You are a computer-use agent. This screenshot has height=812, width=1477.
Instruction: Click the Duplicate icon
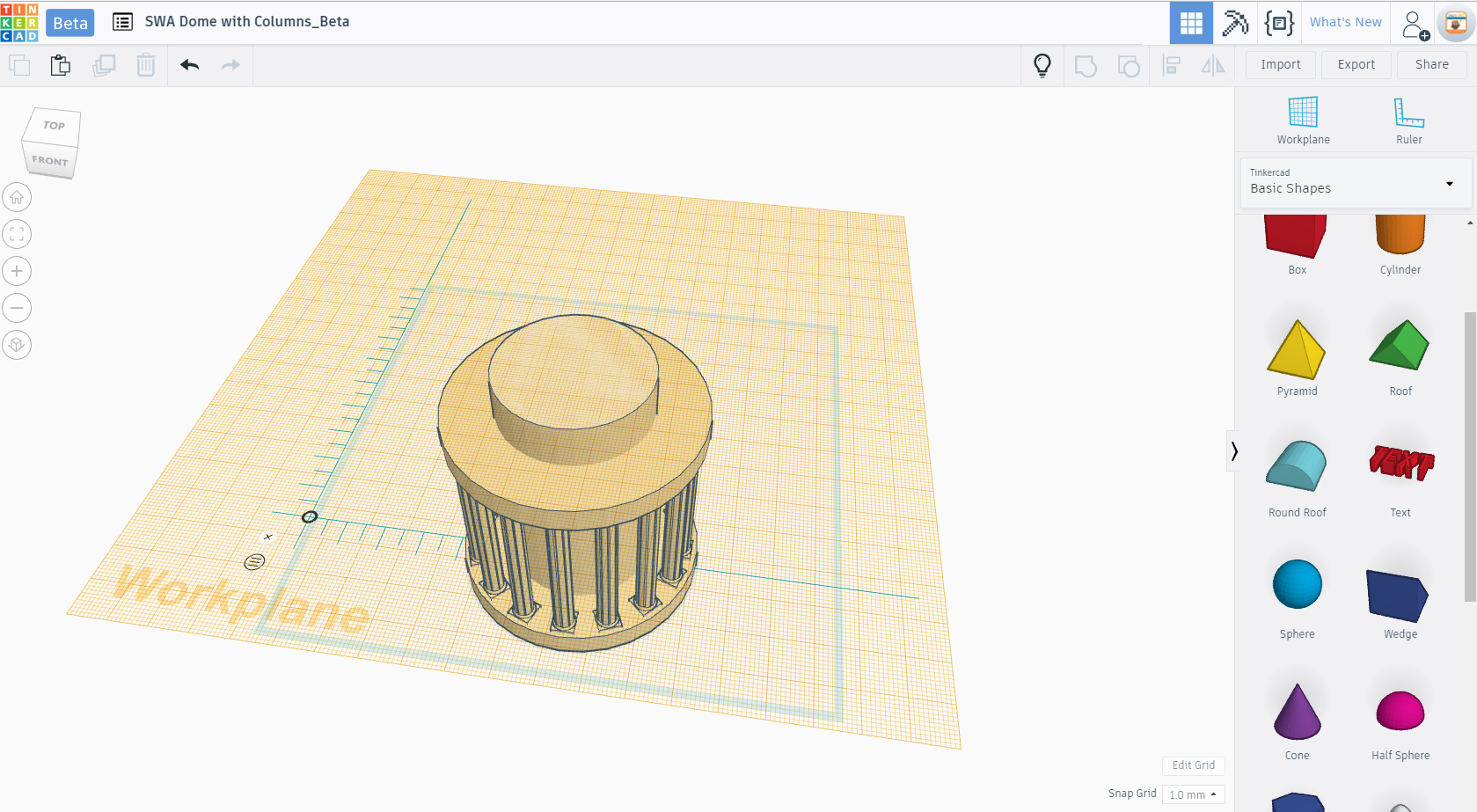(x=104, y=65)
